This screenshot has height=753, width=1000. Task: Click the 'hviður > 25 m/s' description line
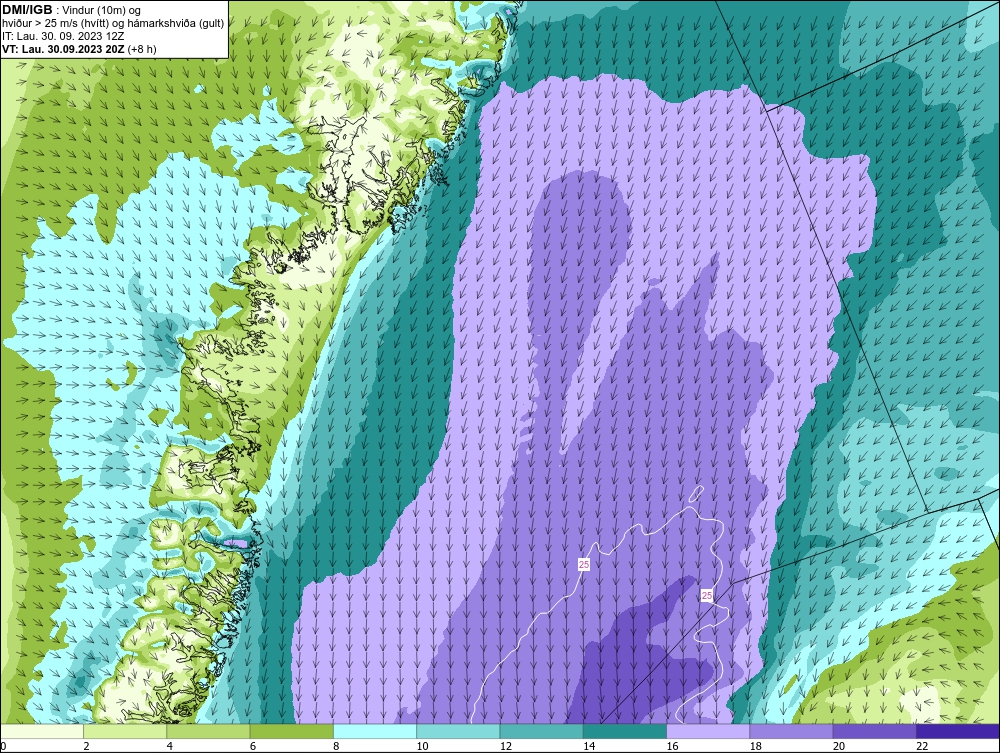[x=113, y=24]
